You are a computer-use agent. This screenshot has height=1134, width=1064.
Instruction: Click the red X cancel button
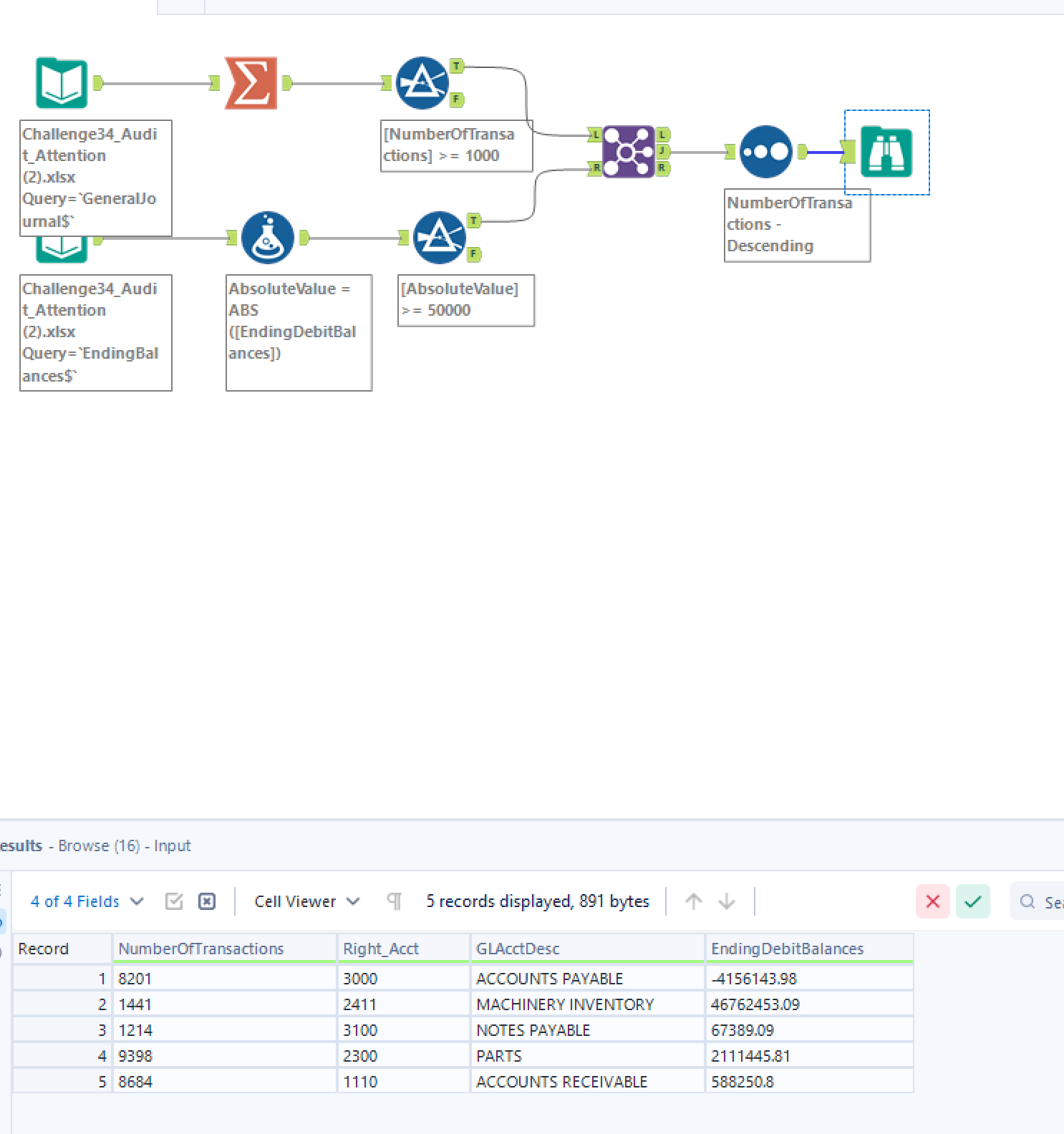(x=932, y=901)
